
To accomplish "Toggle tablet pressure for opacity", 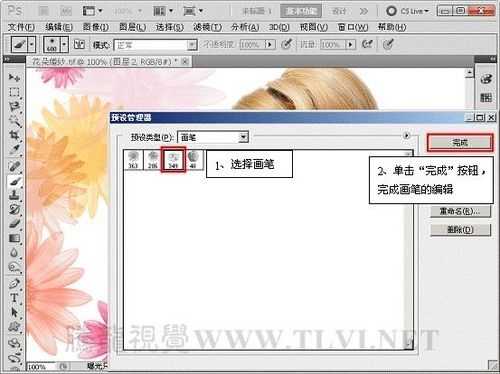I will point(287,44).
